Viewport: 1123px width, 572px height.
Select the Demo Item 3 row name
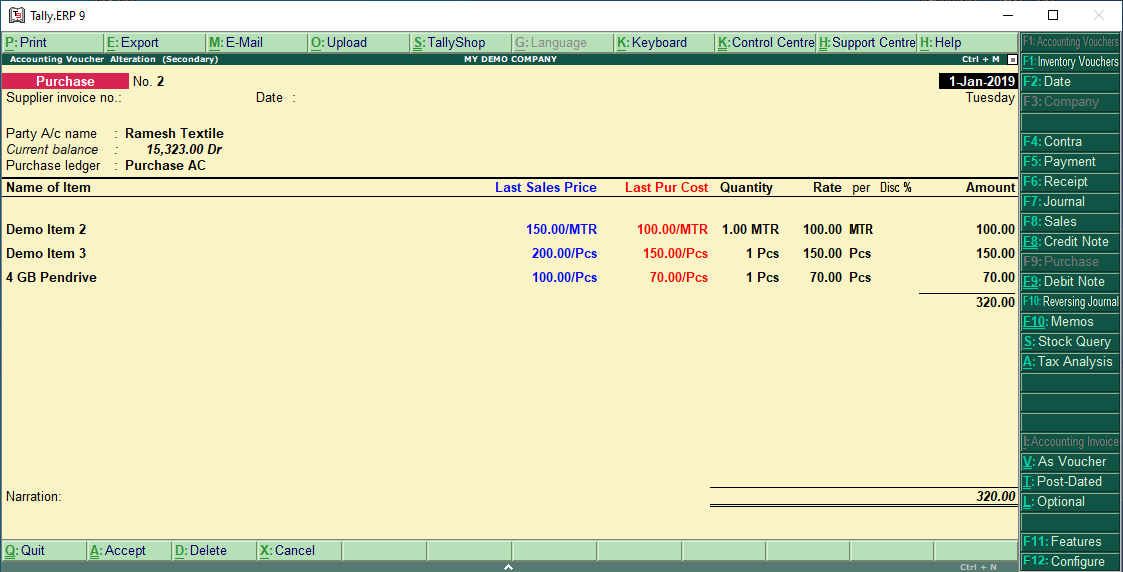[x=46, y=253]
